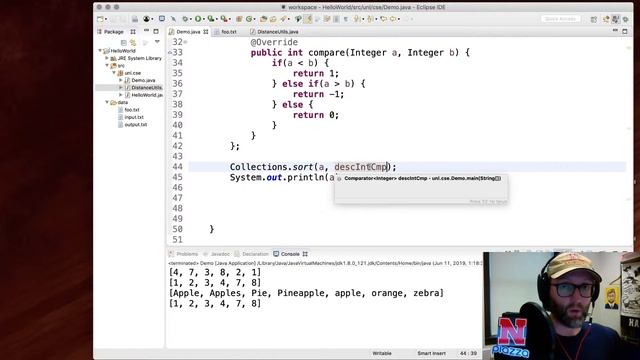
Task: Click the green Run button in toolbar
Action: click(x=198, y=19)
